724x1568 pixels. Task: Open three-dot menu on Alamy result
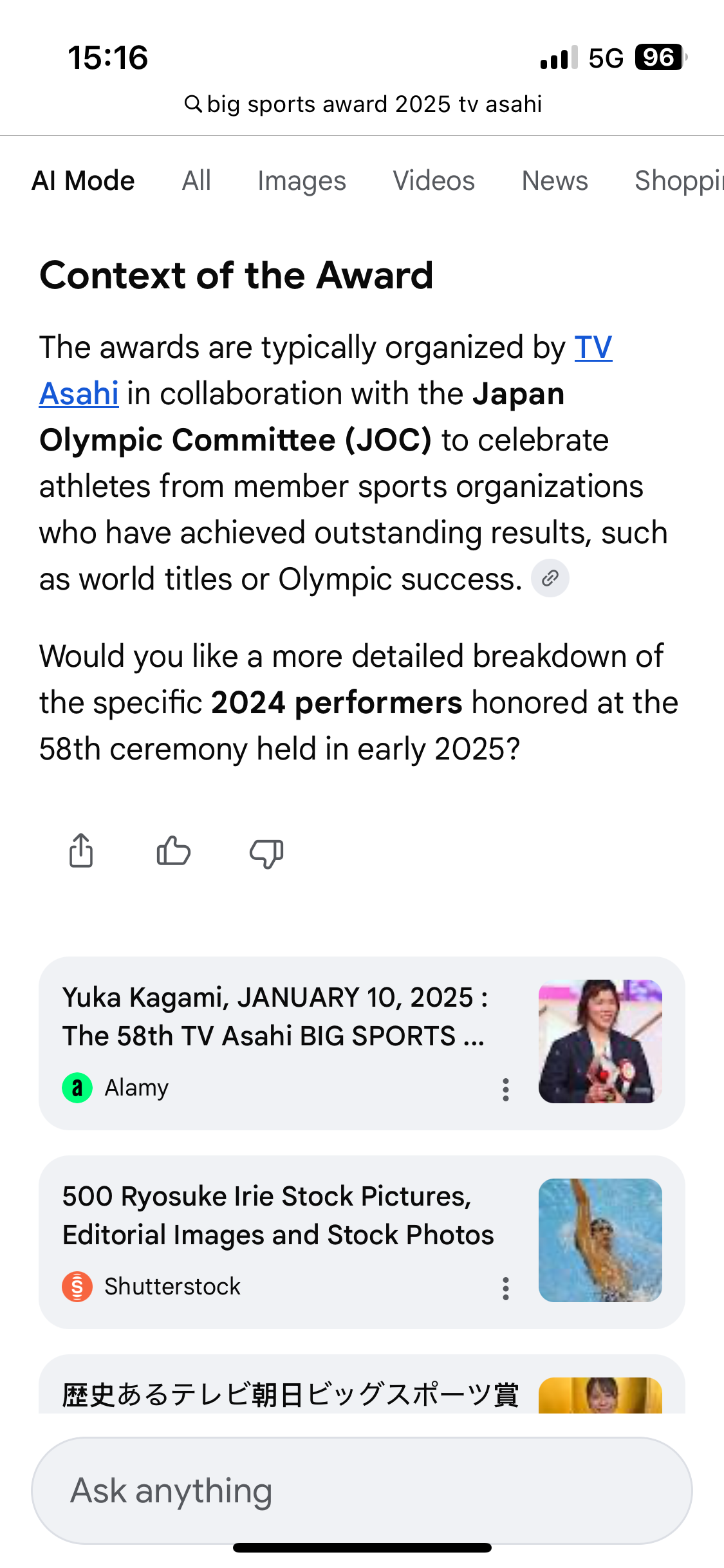point(506,1089)
